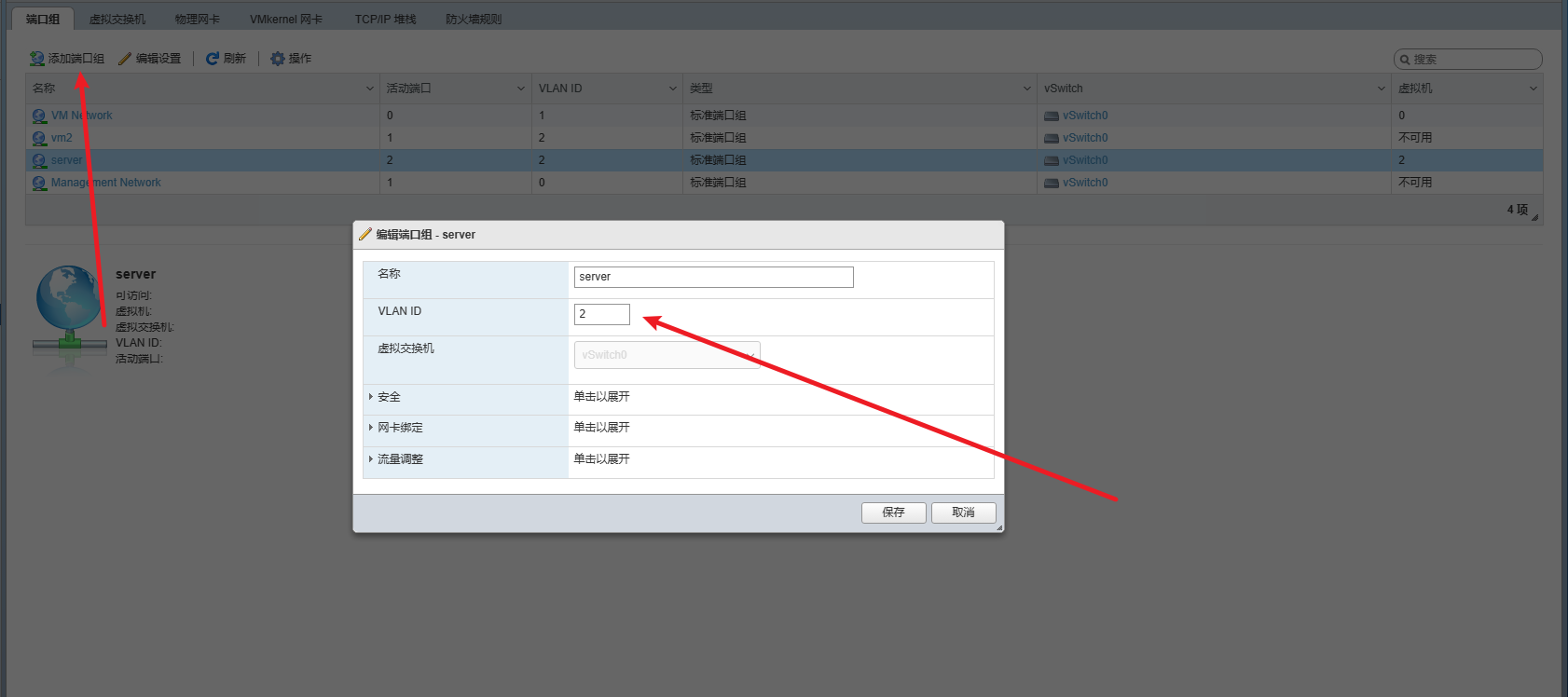The height and width of the screenshot is (697, 1568).
Task: Click the vm2 port group icon
Action: [39, 138]
